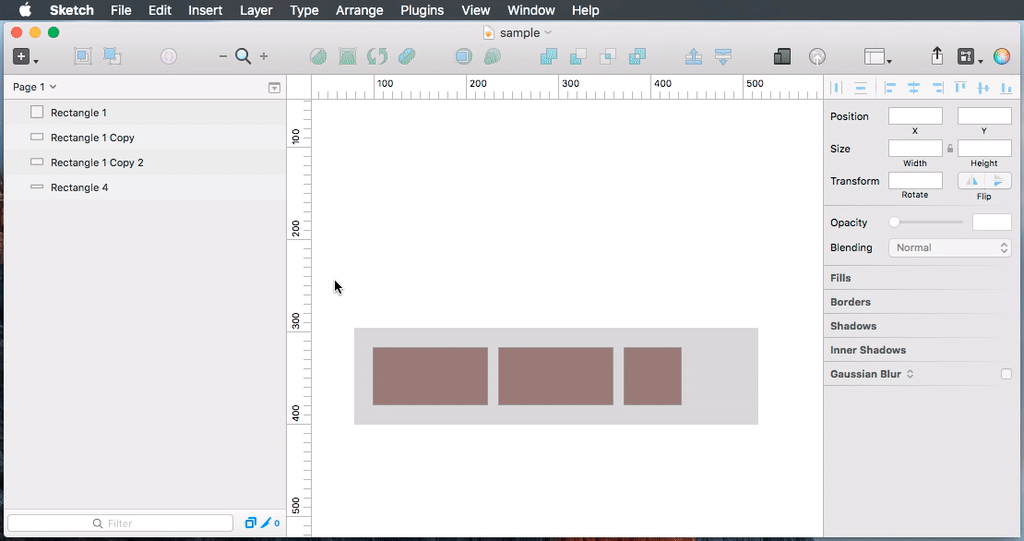Viewport: 1024px width, 541px height.
Task: Open the Blending mode dropdown
Action: point(949,248)
